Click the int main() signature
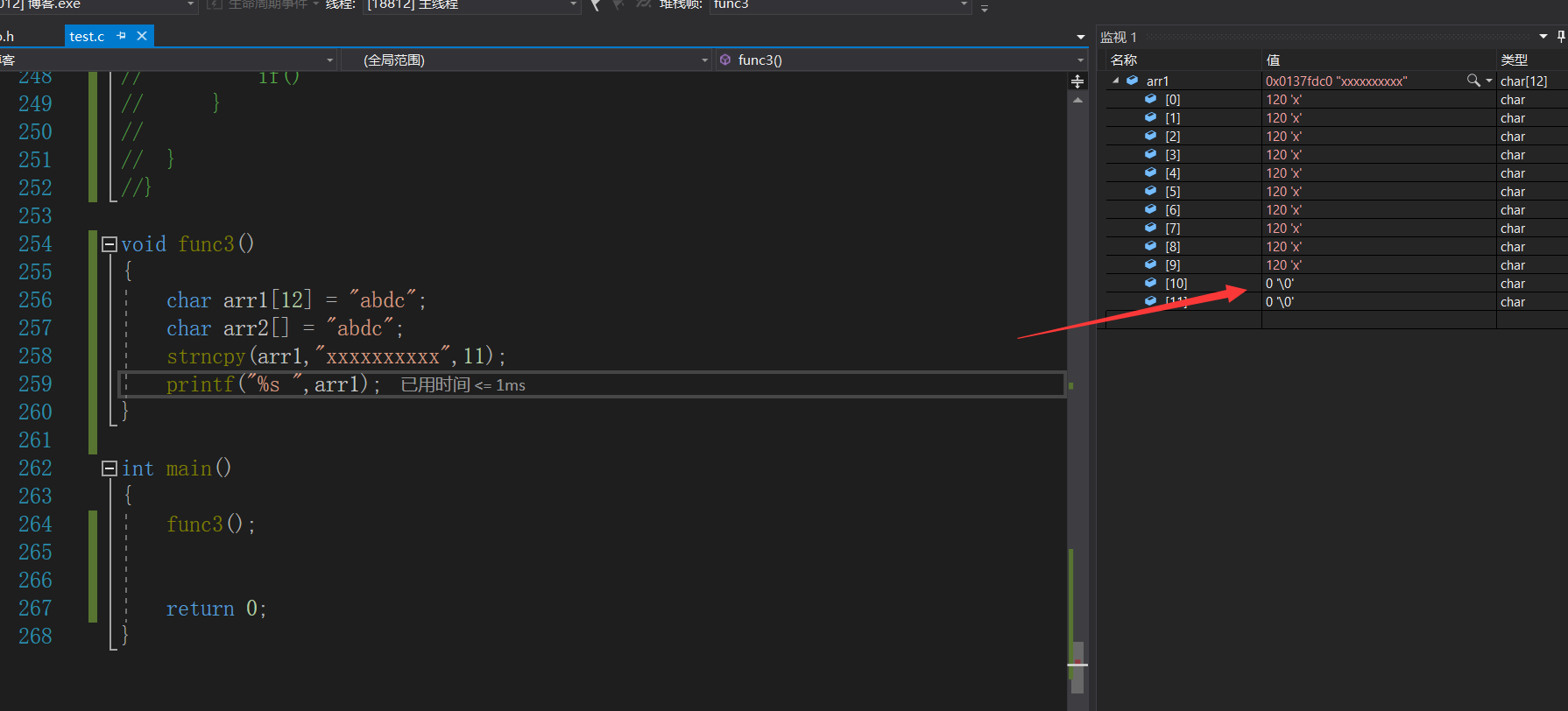1568x711 pixels. [176, 468]
